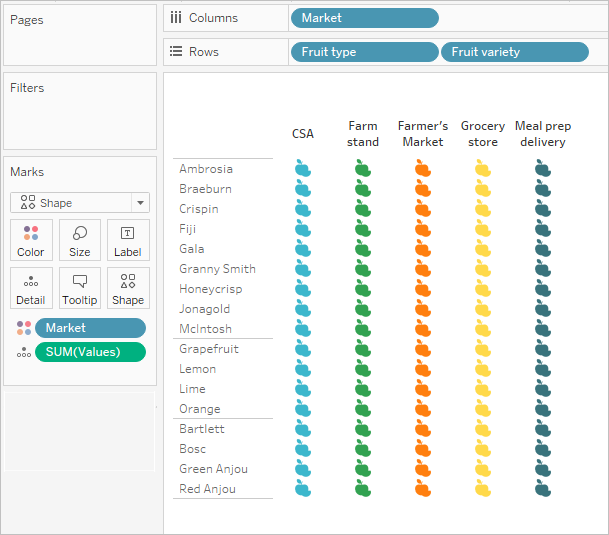The width and height of the screenshot is (609, 535).
Task: Select the CSA apple mark for Ambrosia
Action: tap(303, 168)
